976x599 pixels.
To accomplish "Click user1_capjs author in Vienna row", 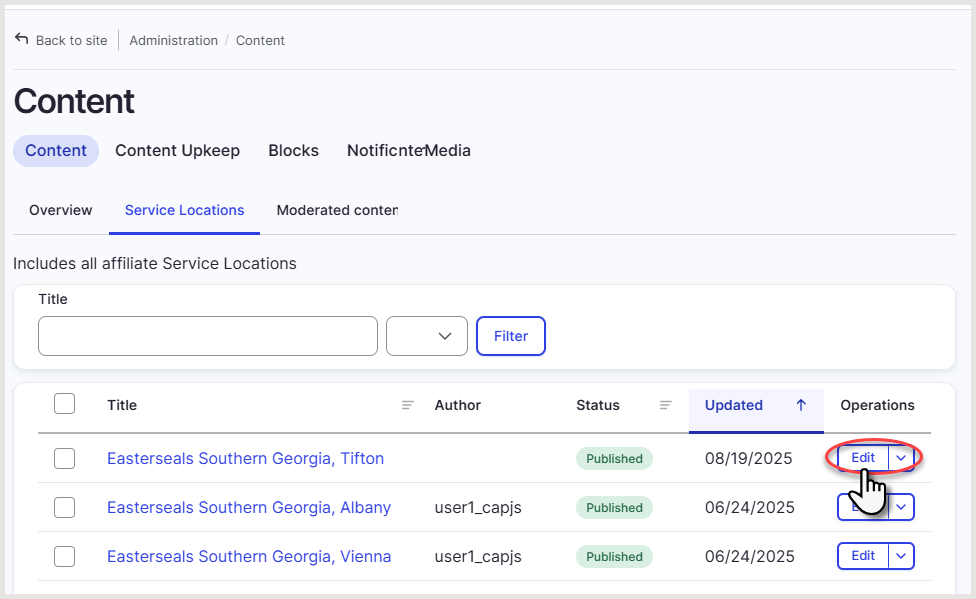I will coord(478,557).
